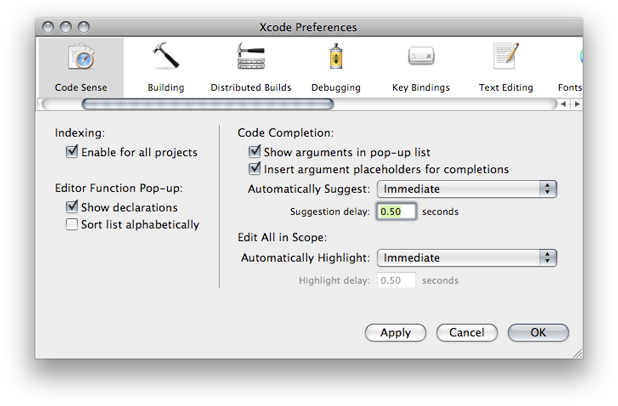The image size is (618, 406).
Task: Click the Suggestion delay input field
Action: point(395,212)
